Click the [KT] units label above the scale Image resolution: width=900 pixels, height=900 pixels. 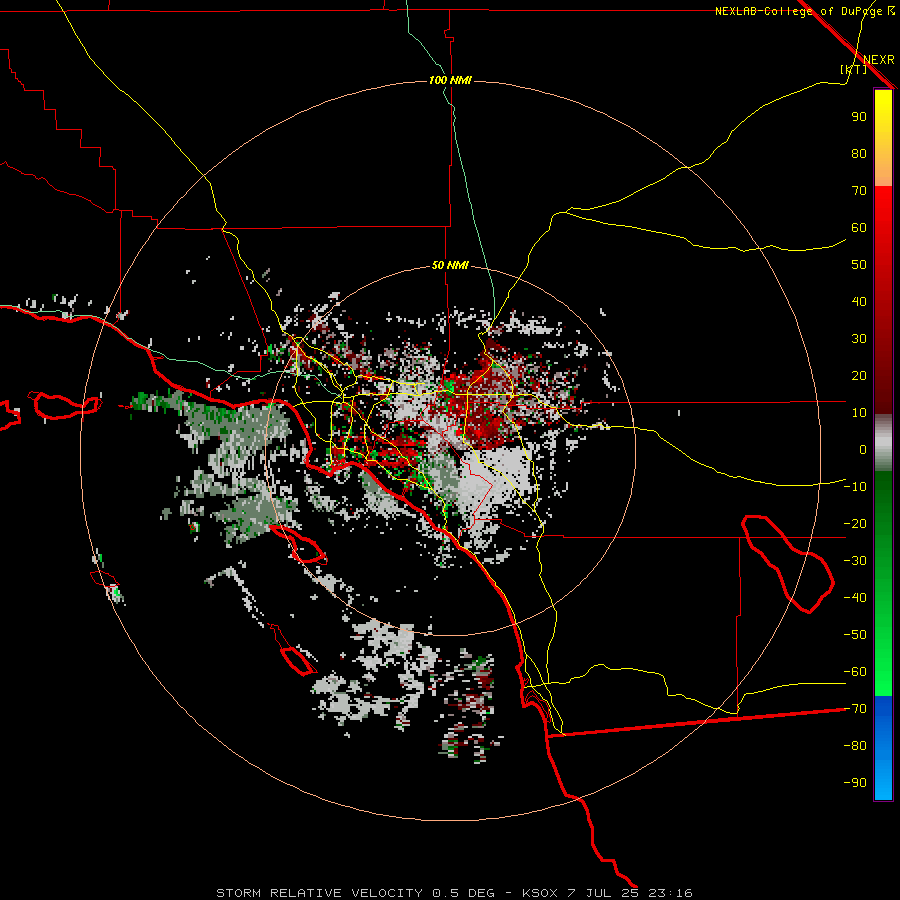(854, 69)
